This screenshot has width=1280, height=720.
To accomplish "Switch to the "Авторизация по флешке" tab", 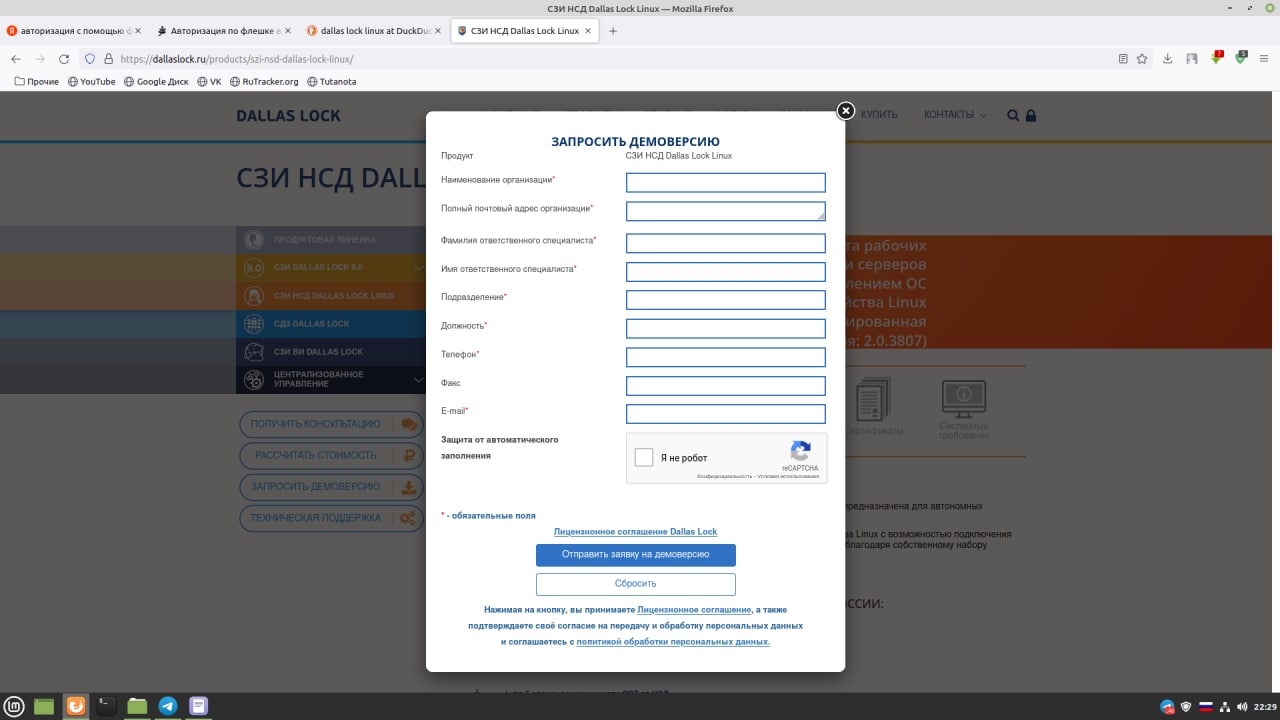I will (224, 31).
